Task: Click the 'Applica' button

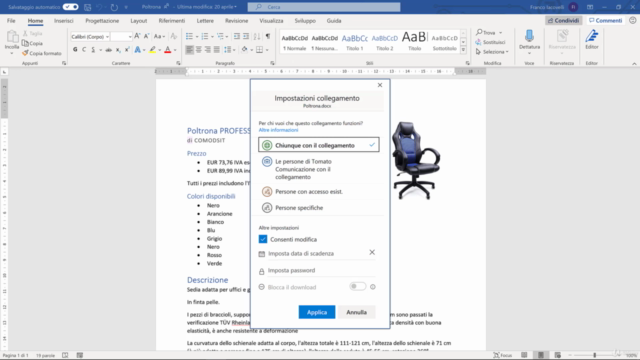Action: 317,312
